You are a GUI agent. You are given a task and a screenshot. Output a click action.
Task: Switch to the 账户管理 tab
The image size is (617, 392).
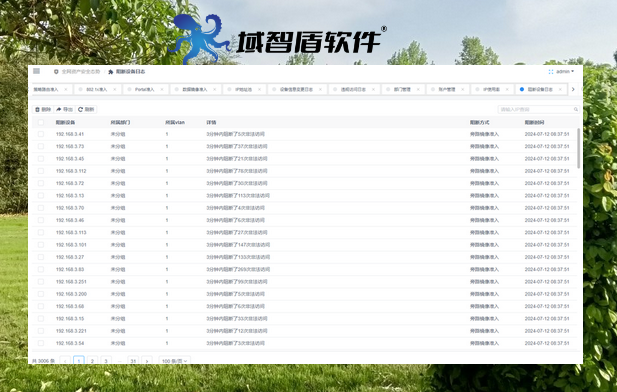[447, 89]
